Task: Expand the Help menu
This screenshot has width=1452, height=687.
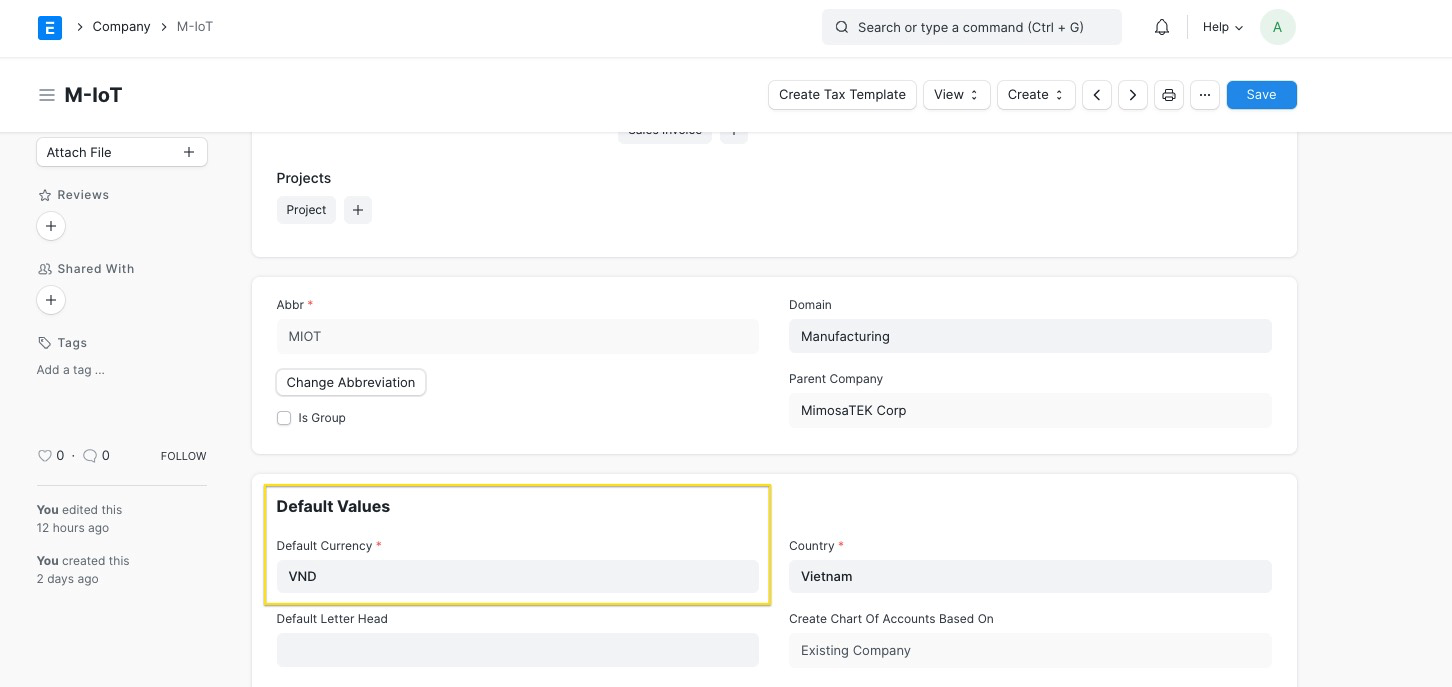Action: pos(1221,27)
